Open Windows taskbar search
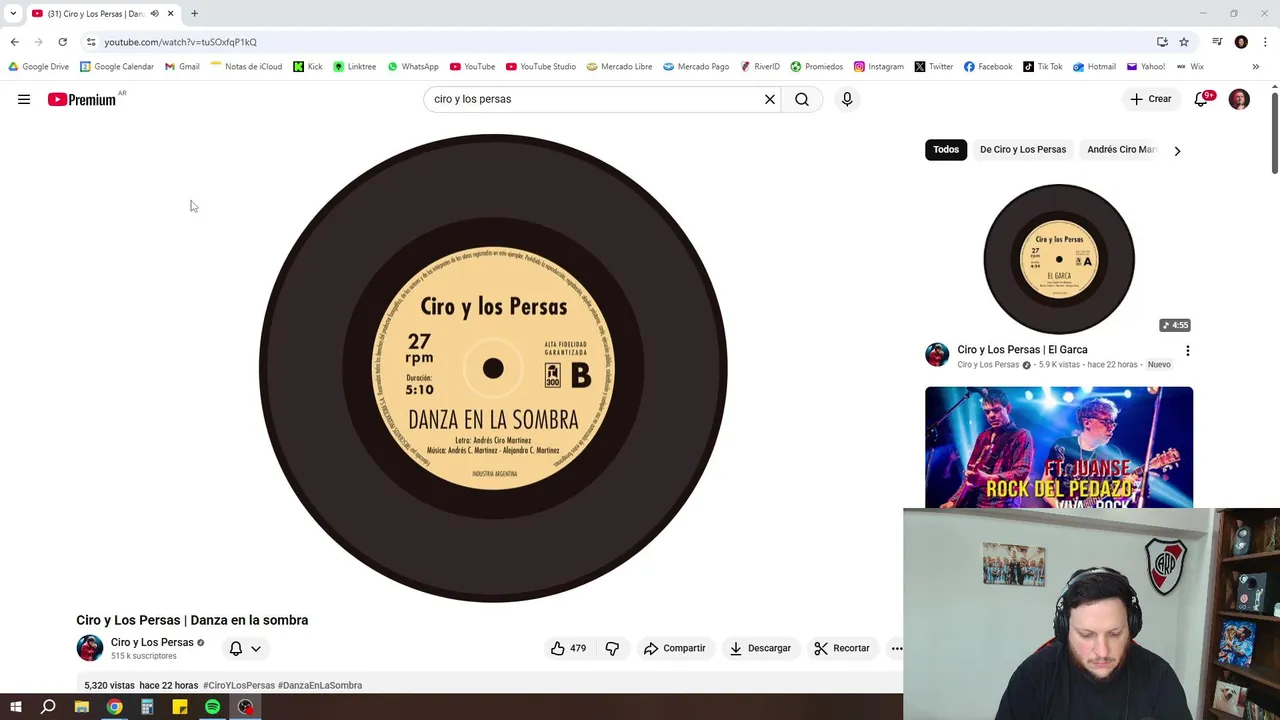The height and width of the screenshot is (720, 1280). coord(48,707)
